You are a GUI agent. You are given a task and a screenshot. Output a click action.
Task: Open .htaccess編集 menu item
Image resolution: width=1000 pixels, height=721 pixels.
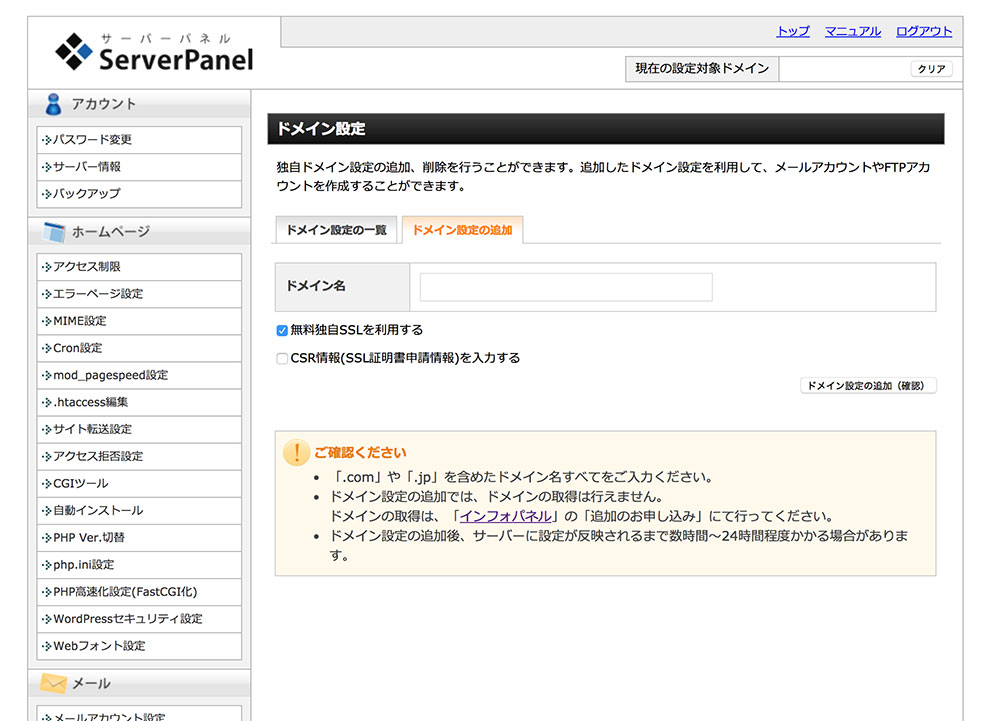pyautogui.click(x=139, y=402)
